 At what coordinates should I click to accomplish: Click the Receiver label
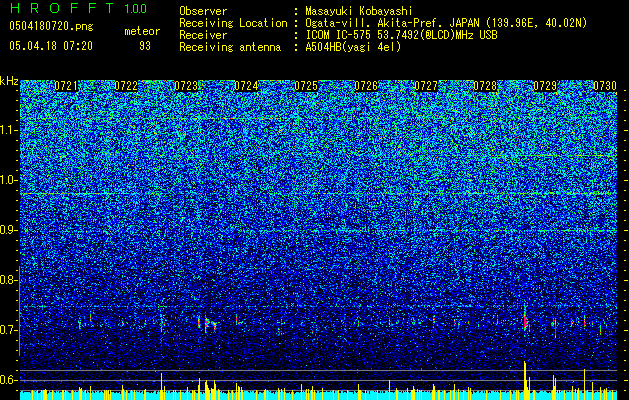pos(203,35)
